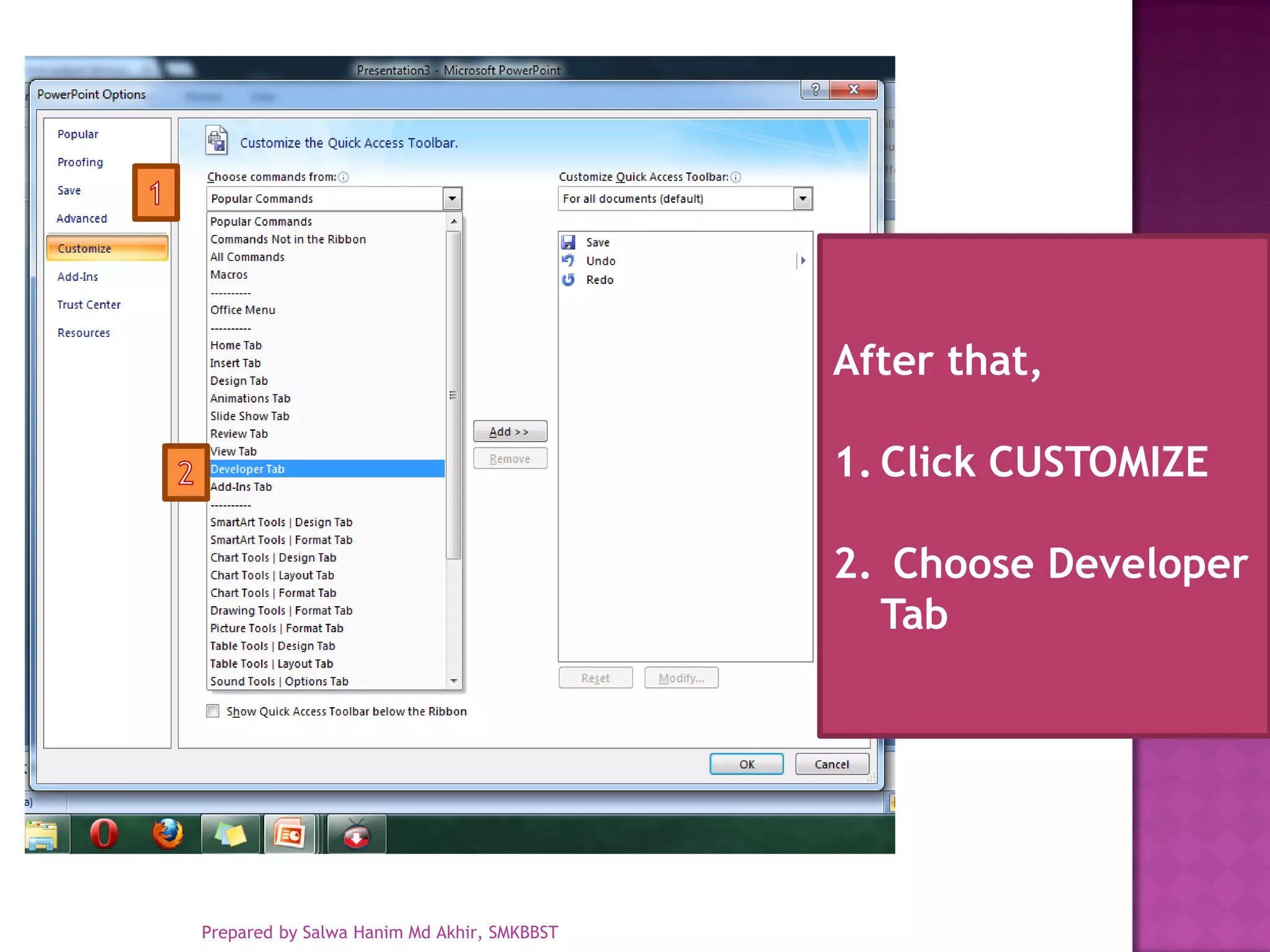Open the Advanced options category
Viewport: 1270px width, 952px height.
(x=81, y=219)
